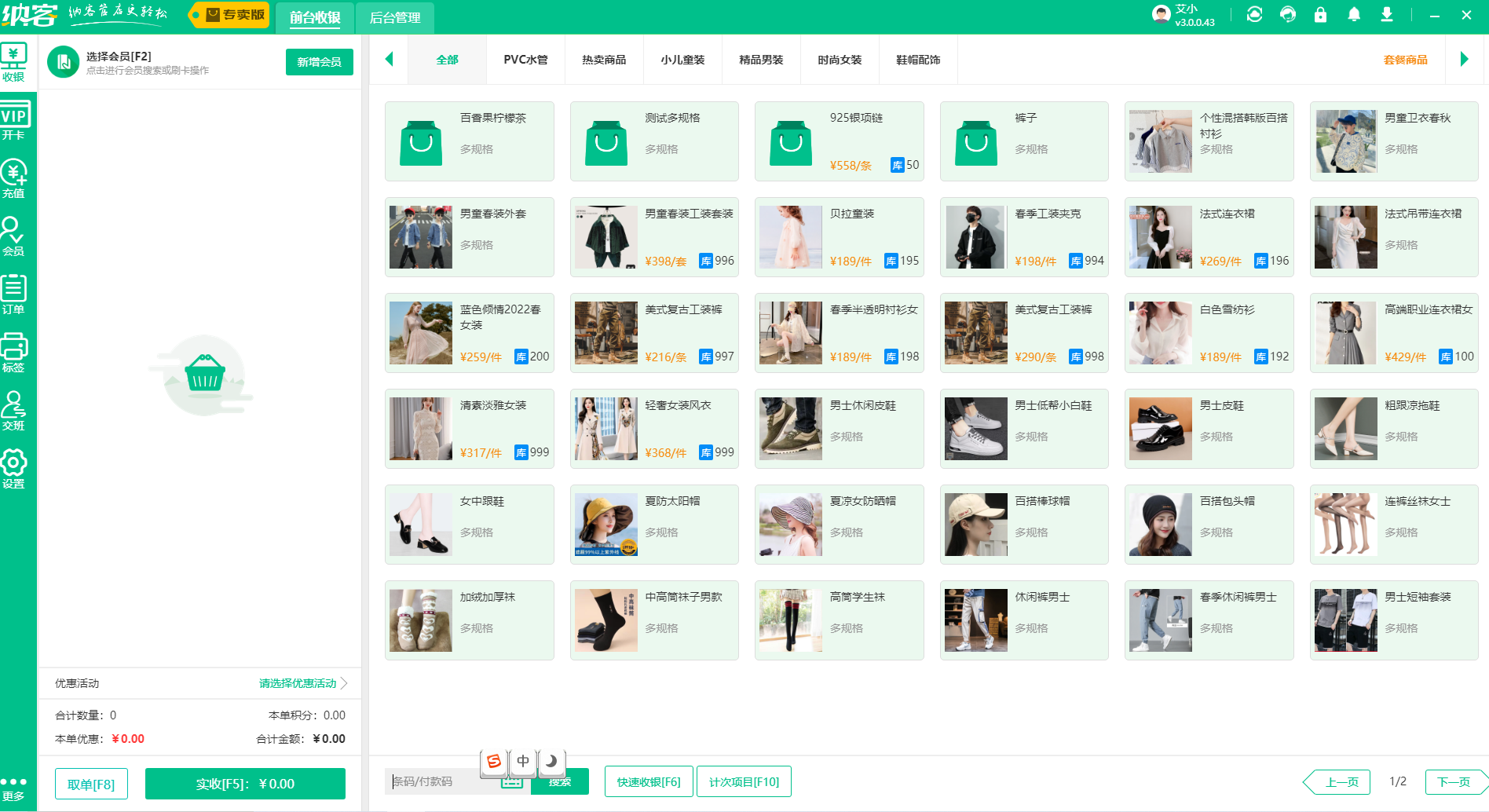Click the Sogou input method icon
Screen dimensions: 1489x812
click(x=493, y=760)
